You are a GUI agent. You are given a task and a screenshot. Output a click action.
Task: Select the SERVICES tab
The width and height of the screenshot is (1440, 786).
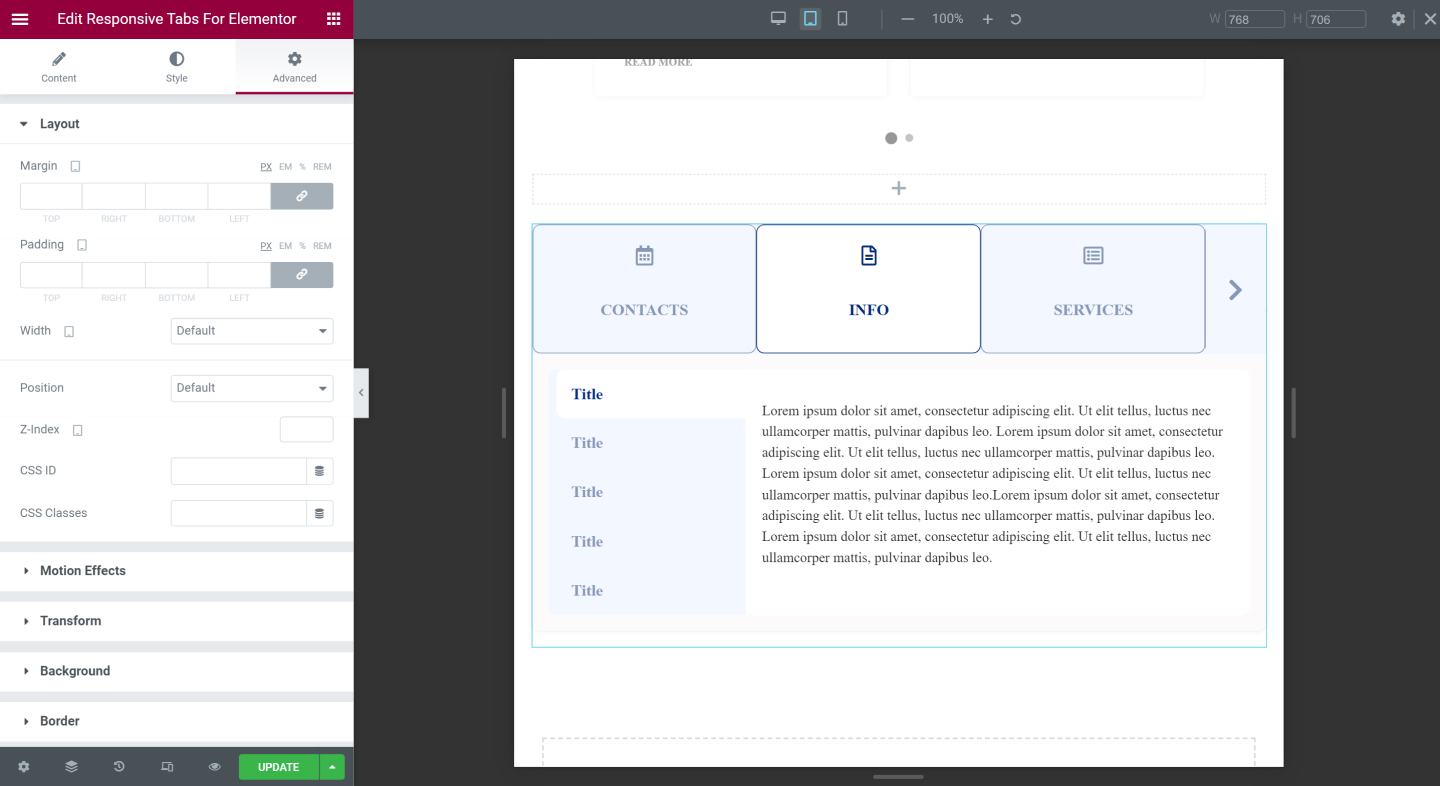pyautogui.click(x=1093, y=289)
